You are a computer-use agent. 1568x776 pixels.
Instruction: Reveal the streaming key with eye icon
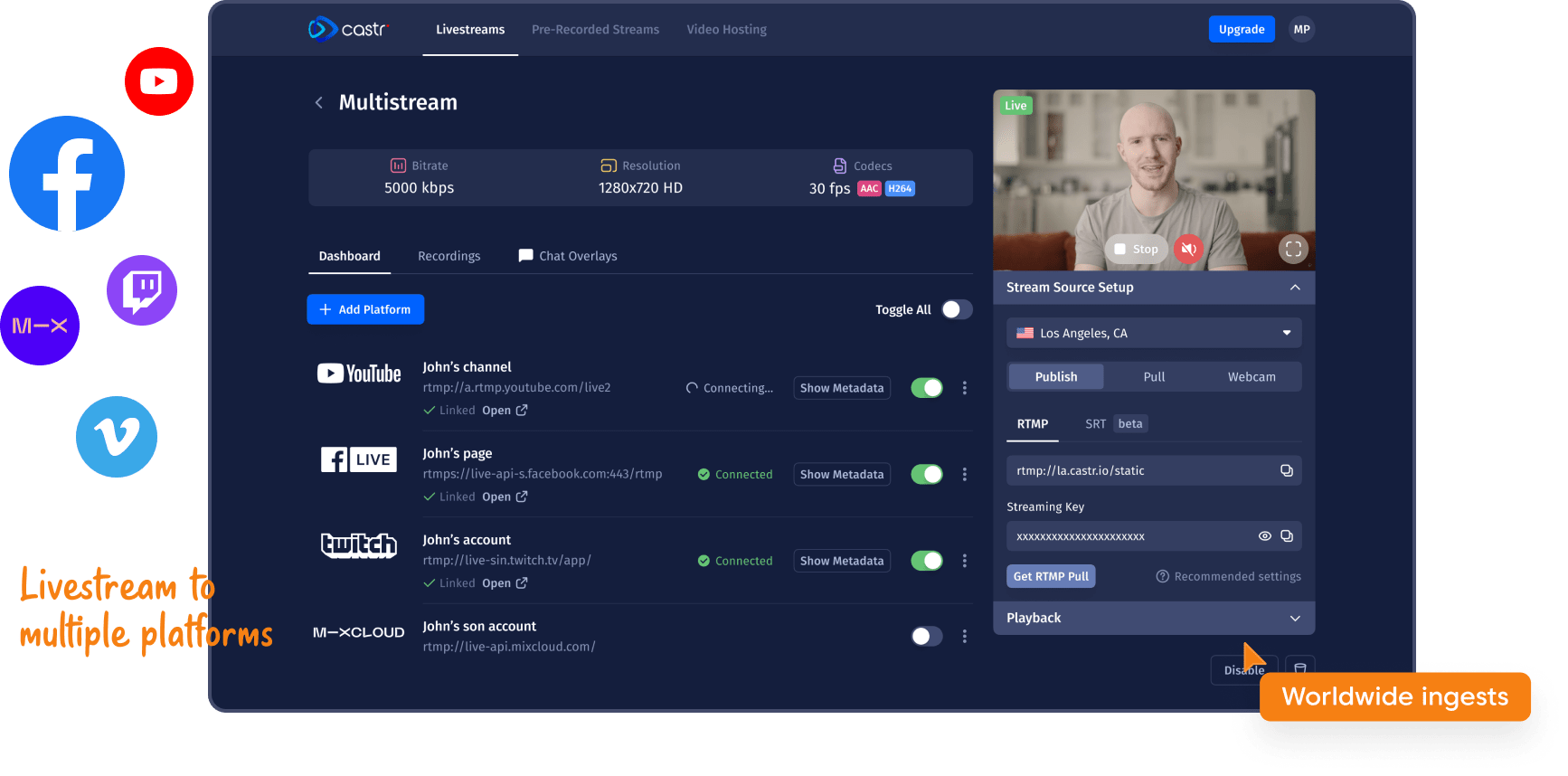tap(1265, 536)
